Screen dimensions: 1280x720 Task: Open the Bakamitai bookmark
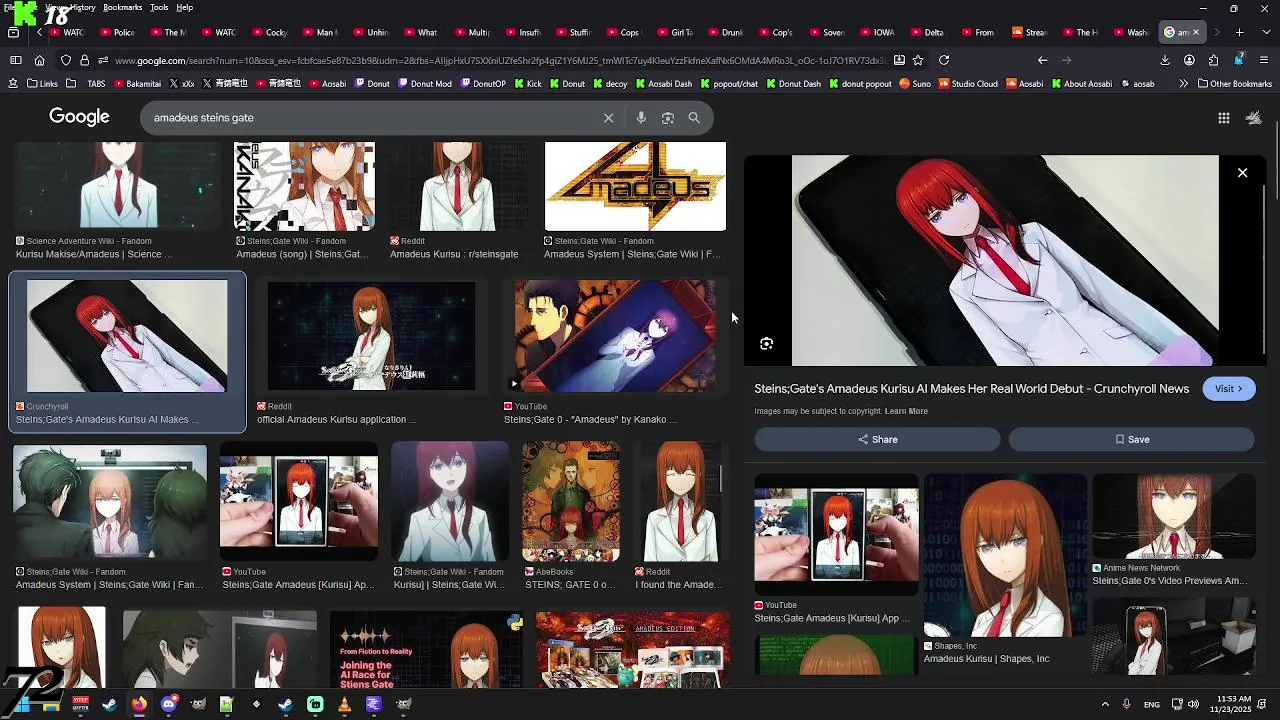point(137,84)
